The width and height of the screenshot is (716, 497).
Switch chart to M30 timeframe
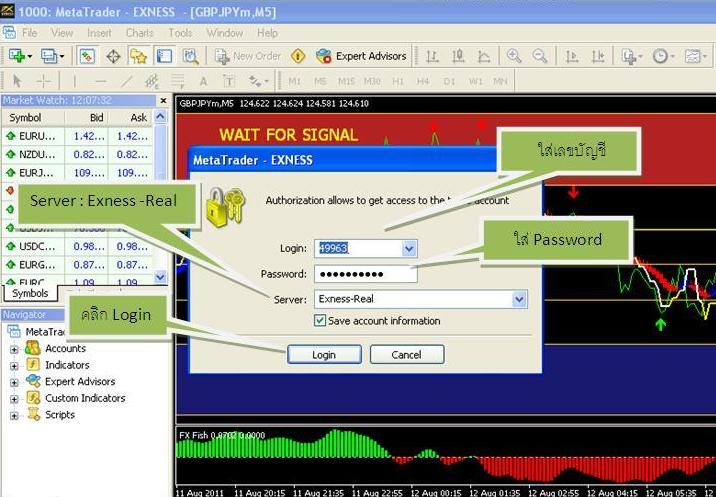(x=372, y=81)
